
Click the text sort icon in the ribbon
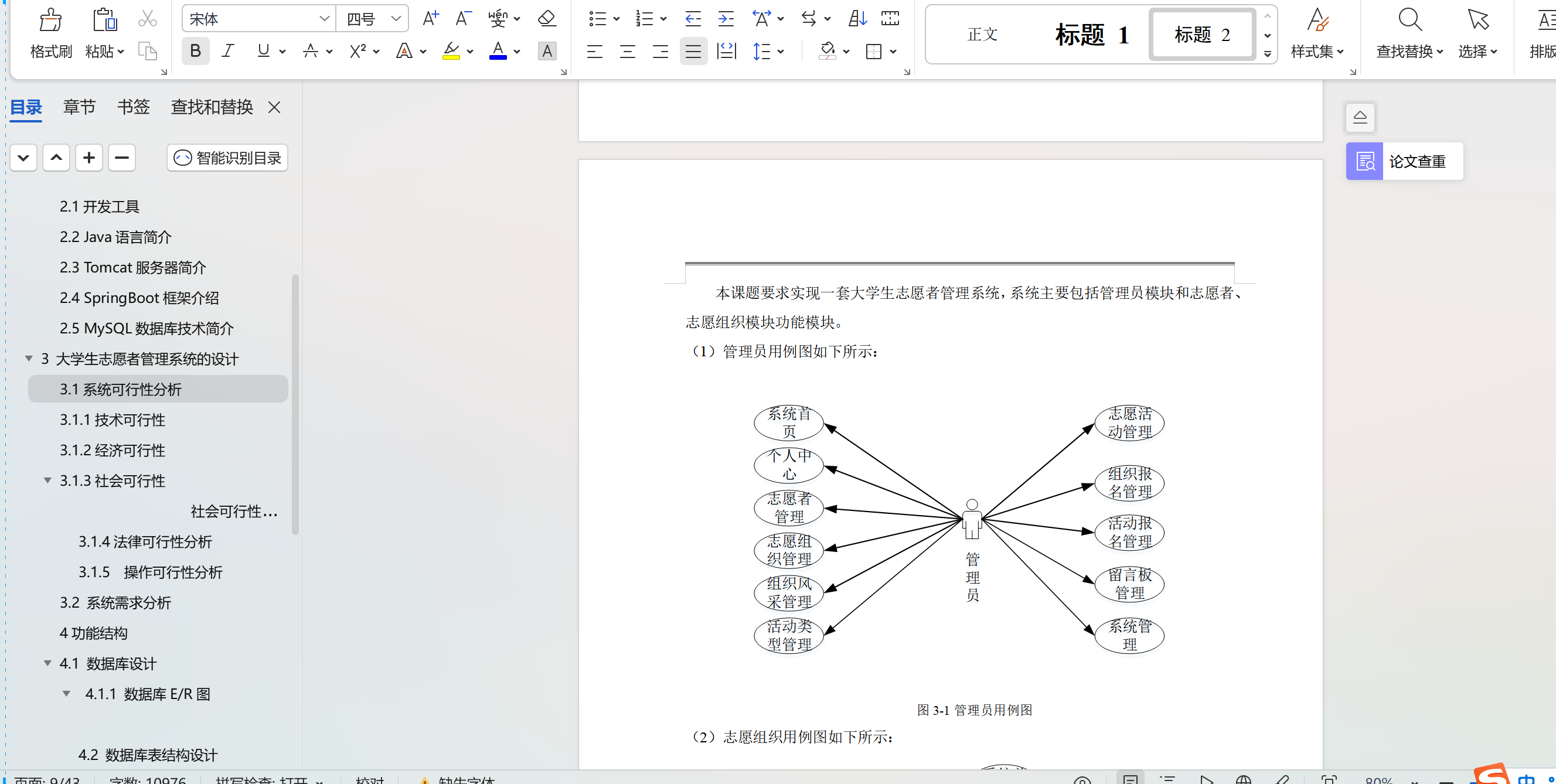[x=856, y=18]
